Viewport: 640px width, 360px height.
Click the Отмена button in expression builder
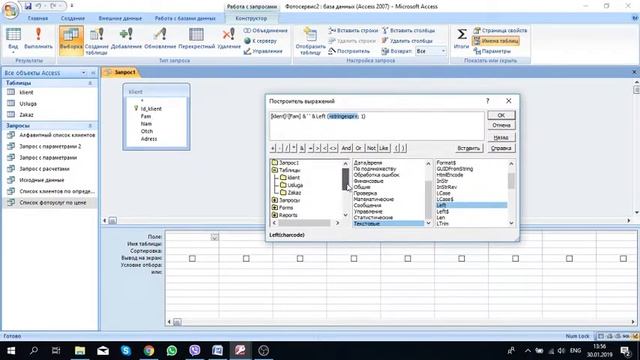click(x=501, y=125)
